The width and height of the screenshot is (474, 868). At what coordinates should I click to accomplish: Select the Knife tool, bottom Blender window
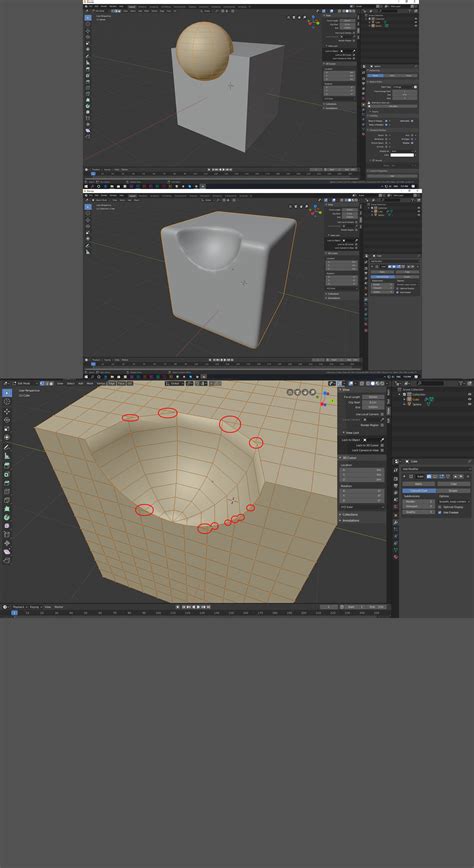click(7, 500)
